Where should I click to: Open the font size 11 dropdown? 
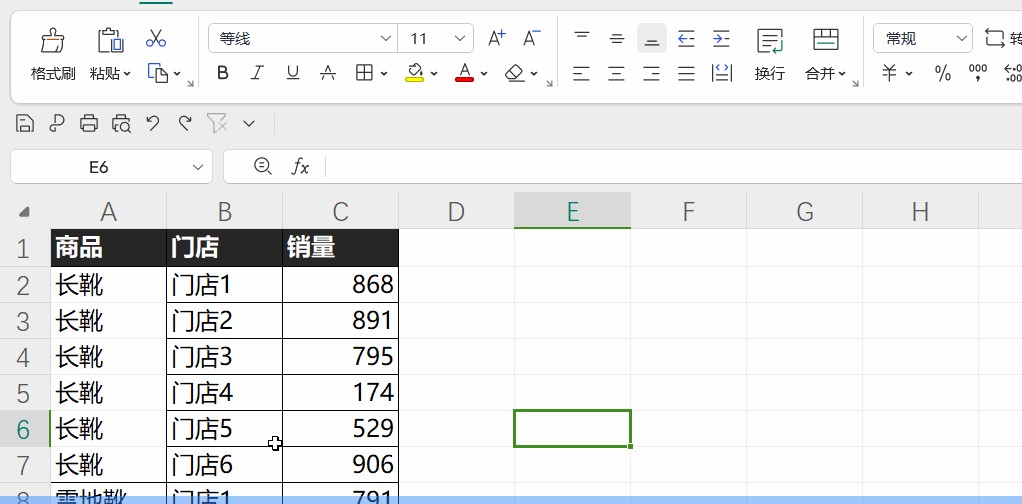pyautogui.click(x=460, y=39)
